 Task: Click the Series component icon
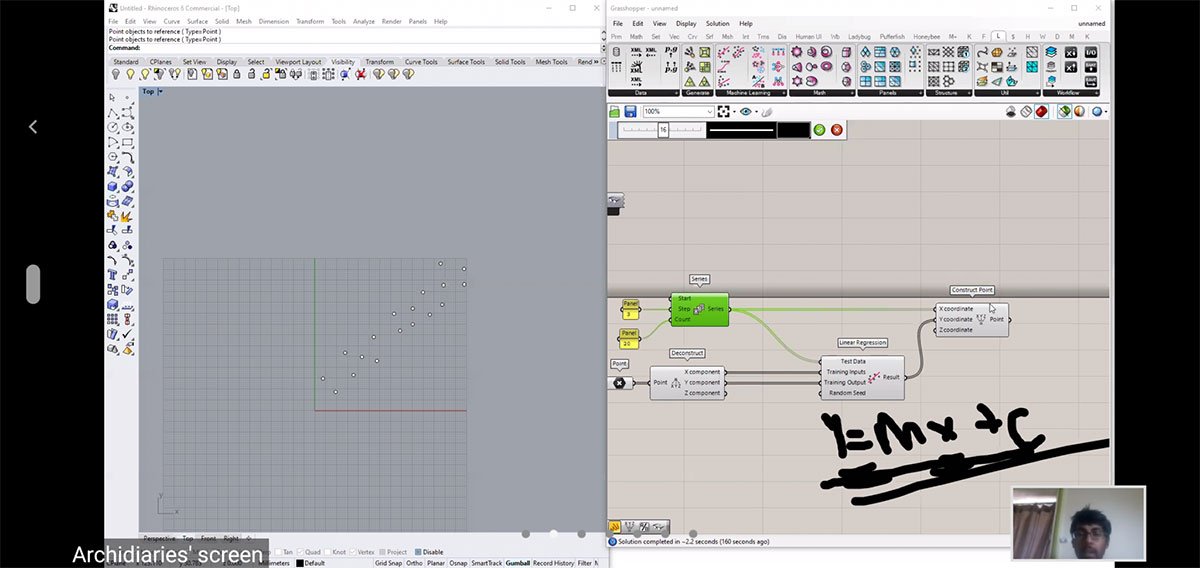click(x=698, y=309)
